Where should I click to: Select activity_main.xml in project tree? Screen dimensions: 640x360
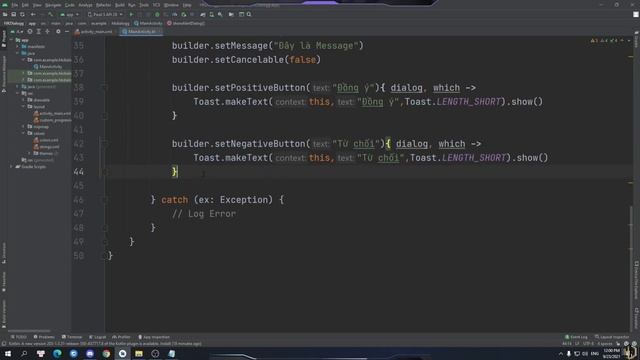pos(52,113)
